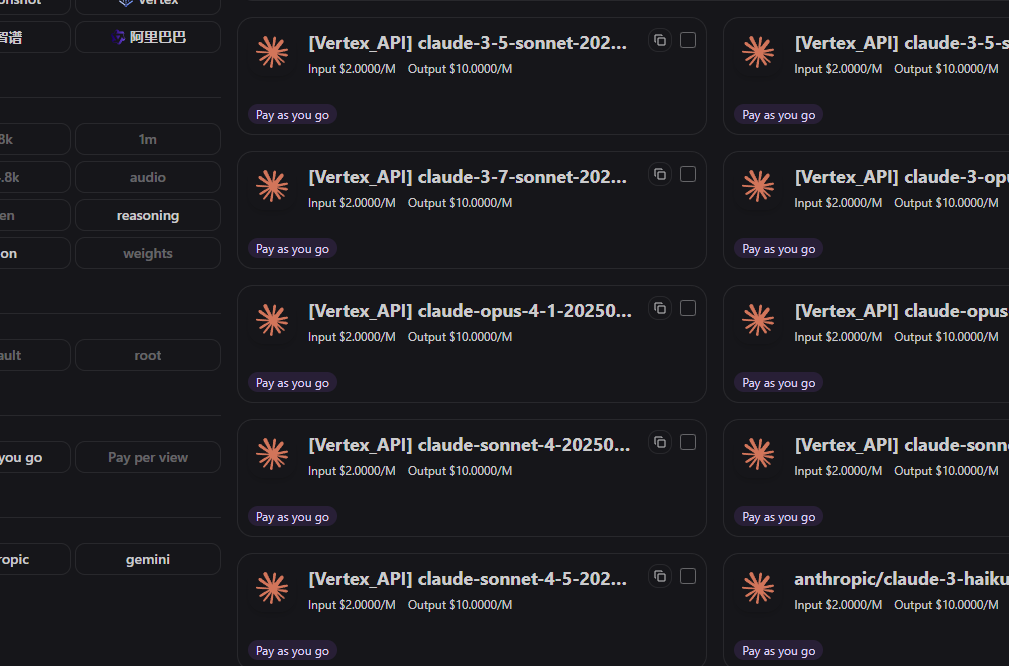Screen dimensions: 1009x666
Task: Copy the claude-3-7-sonnet-202... model name
Action: pos(660,174)
